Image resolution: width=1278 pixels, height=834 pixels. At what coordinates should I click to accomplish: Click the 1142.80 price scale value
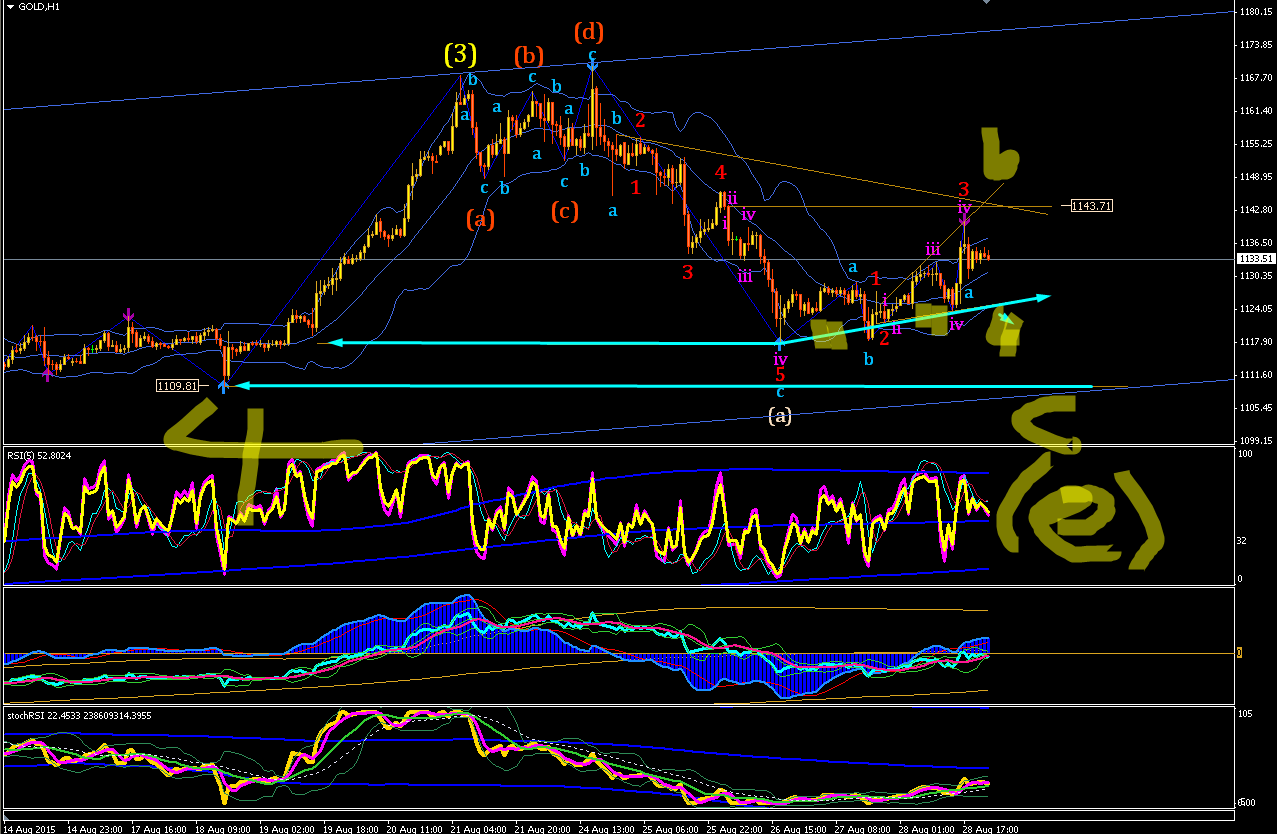point(1254,210)
